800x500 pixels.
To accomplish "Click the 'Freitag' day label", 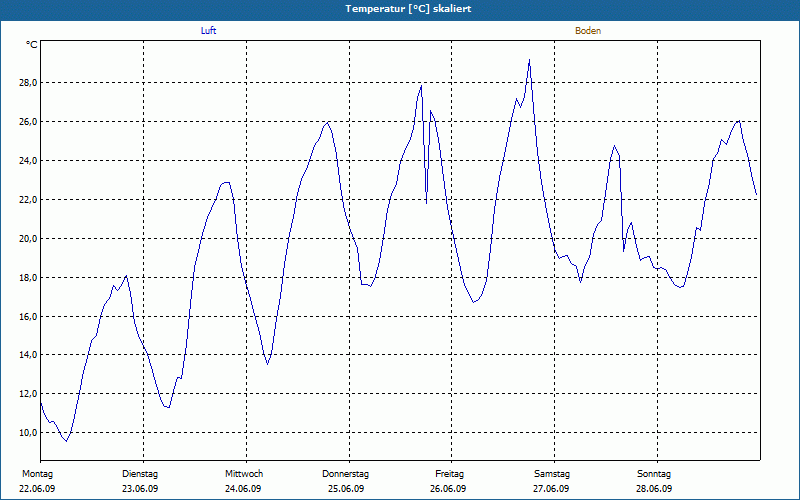I will point(449,474).
